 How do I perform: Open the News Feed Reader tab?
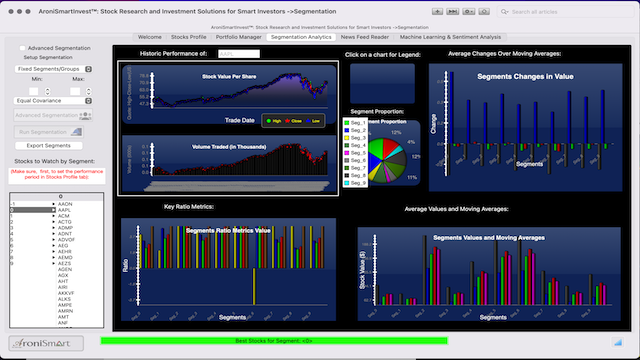click(365, 37)
